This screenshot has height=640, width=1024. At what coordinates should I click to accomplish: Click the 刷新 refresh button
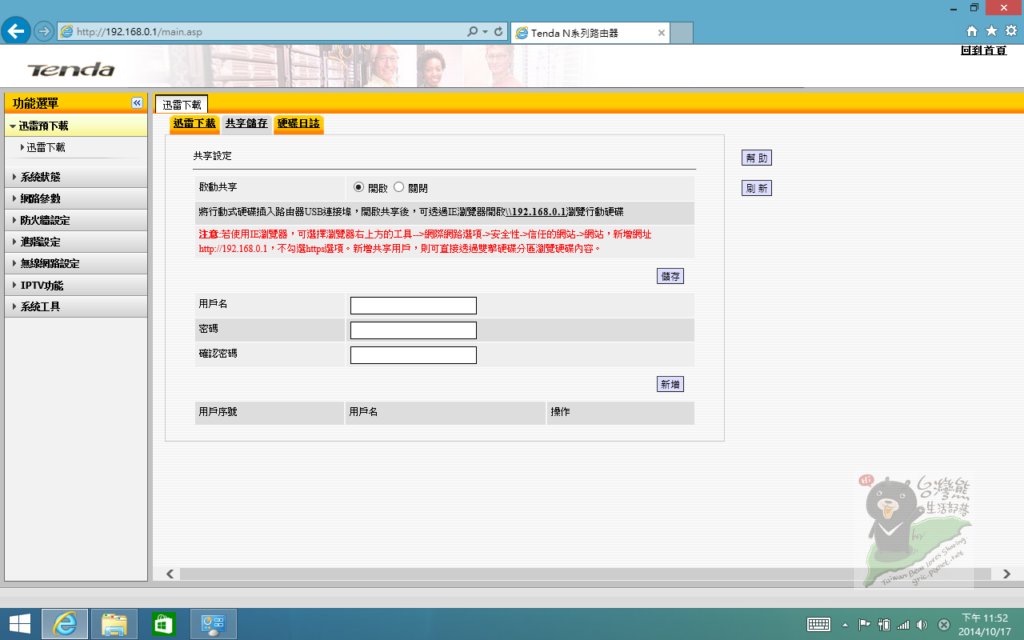pyautogui.click(x=756, y=188)
